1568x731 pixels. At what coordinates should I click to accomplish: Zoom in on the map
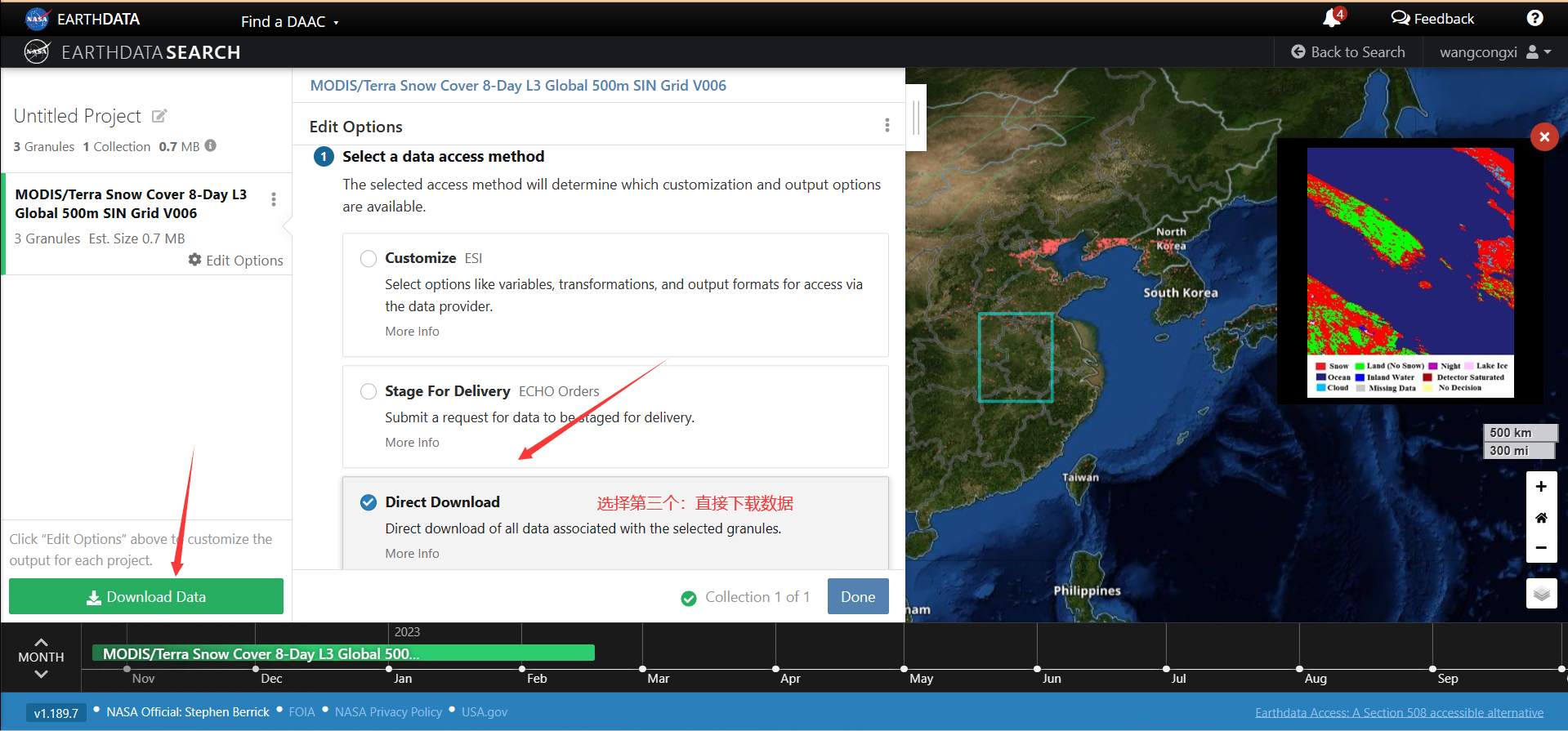coord(1541,487)
